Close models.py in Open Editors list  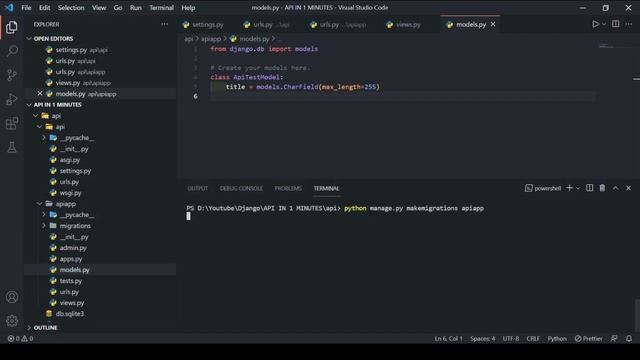click(x=40, y=93)
